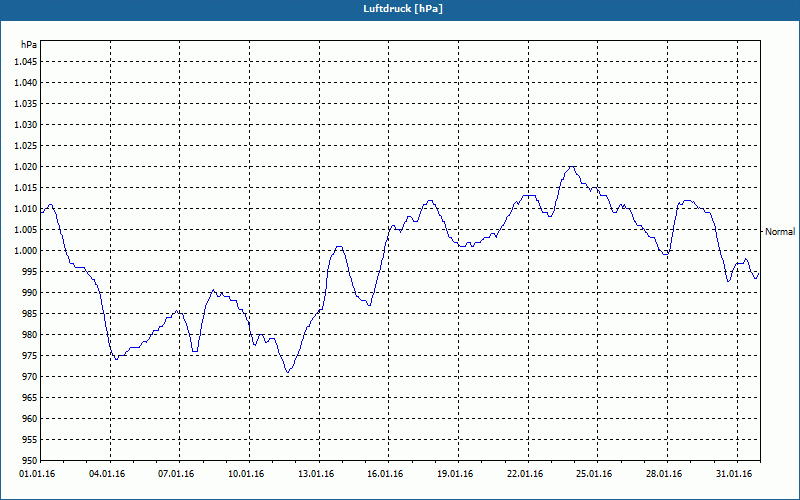Click the 22.01.16 date label
The image size is (800, 500).
tap(524, 474)
